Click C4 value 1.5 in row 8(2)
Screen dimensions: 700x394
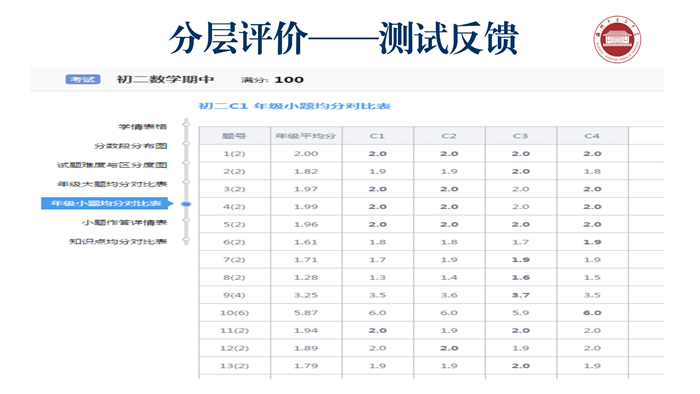coord(592,278)
